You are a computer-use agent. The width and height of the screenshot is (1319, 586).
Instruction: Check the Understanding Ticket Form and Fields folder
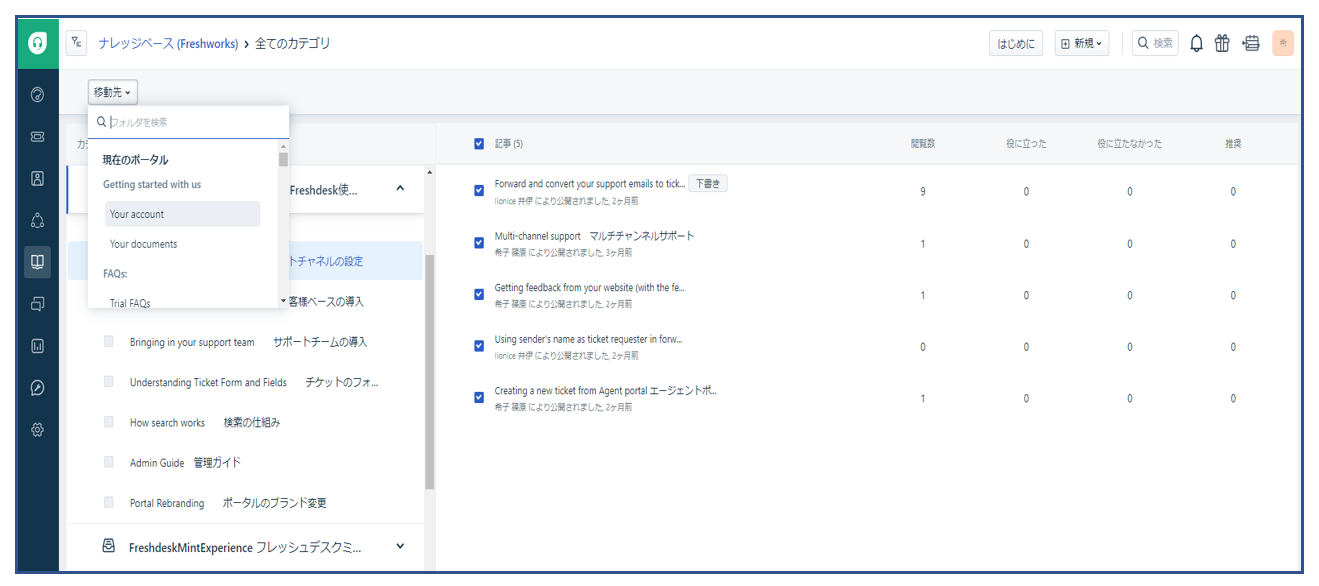(x=109, y=382)
